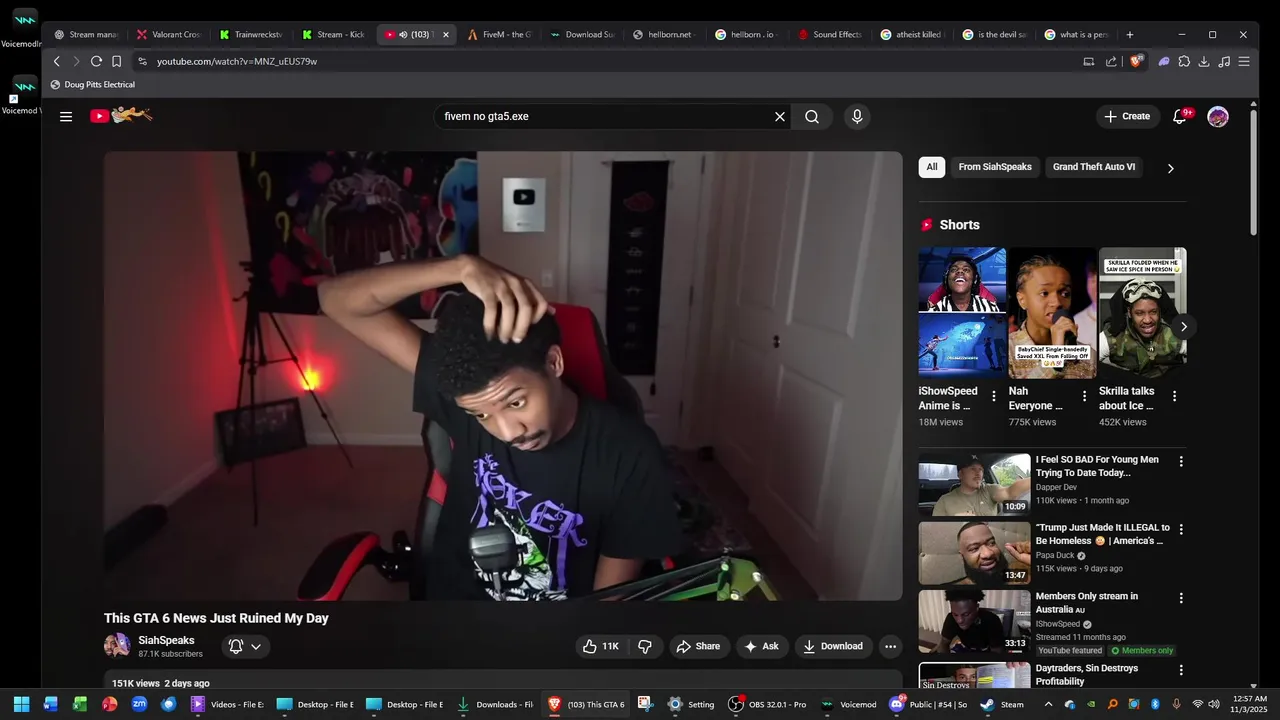Open Steam from the taskbar
Image resolution: width=1280 pixels, height=720 pixels.
1003,704
